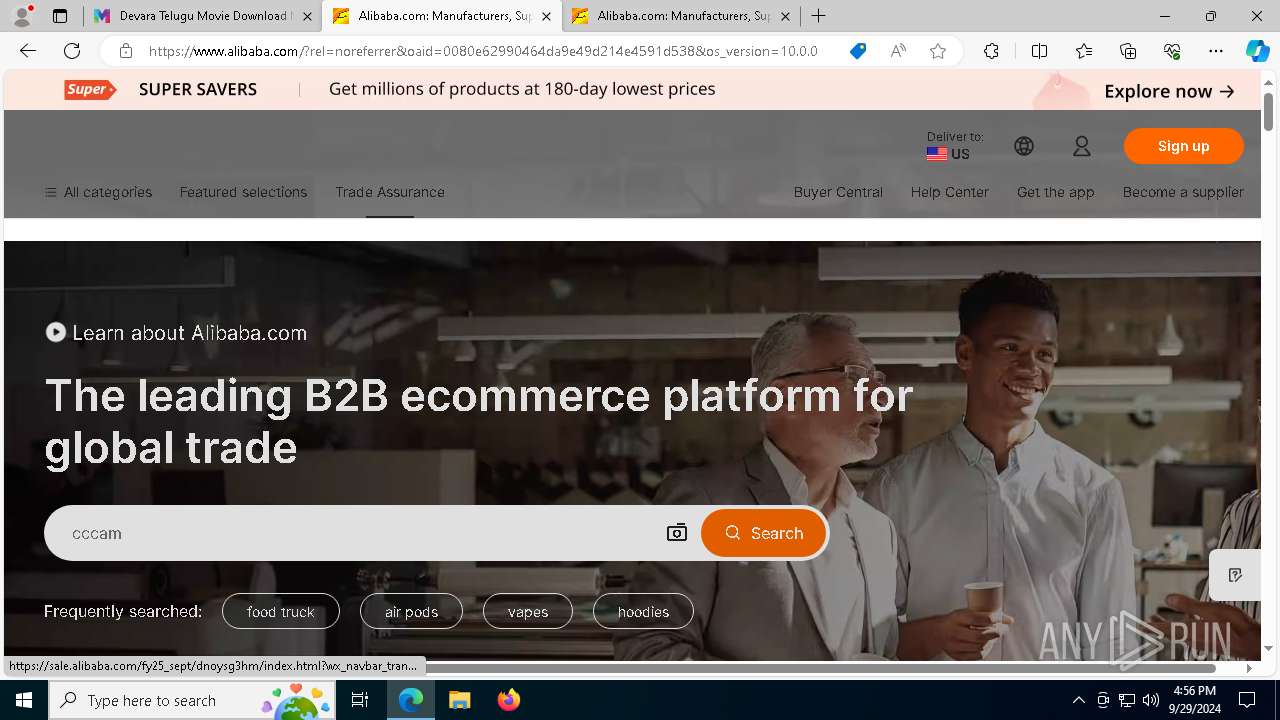This screenshot has width=1280, height=720.
Task: Open the notifications action center
Action: tap(1247, 700)
